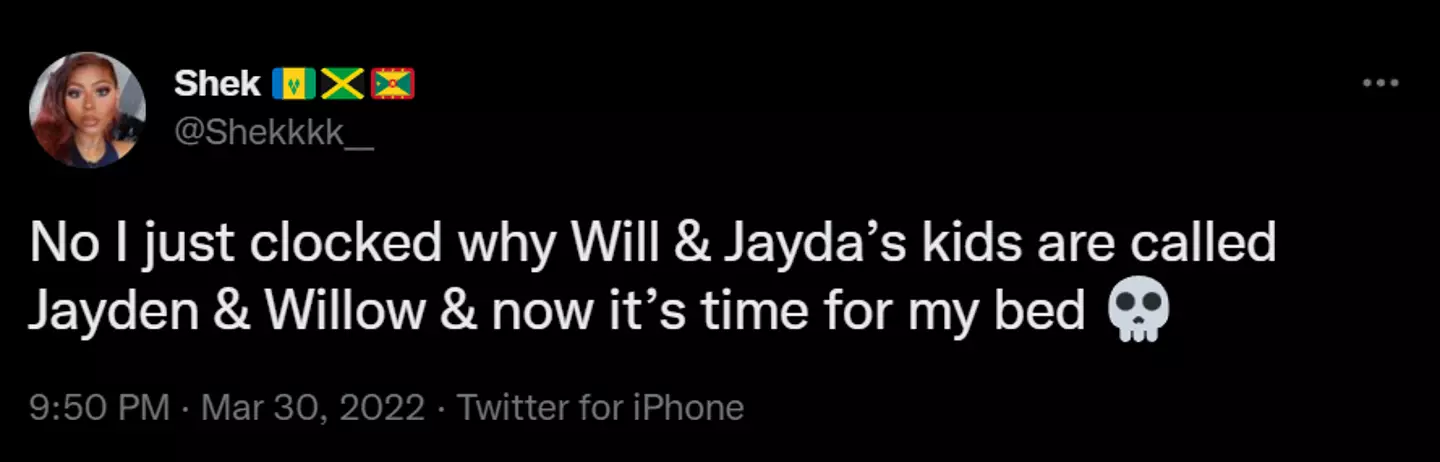
Task: Click the 9:50 PM timestamp
Action: (100, 407)
